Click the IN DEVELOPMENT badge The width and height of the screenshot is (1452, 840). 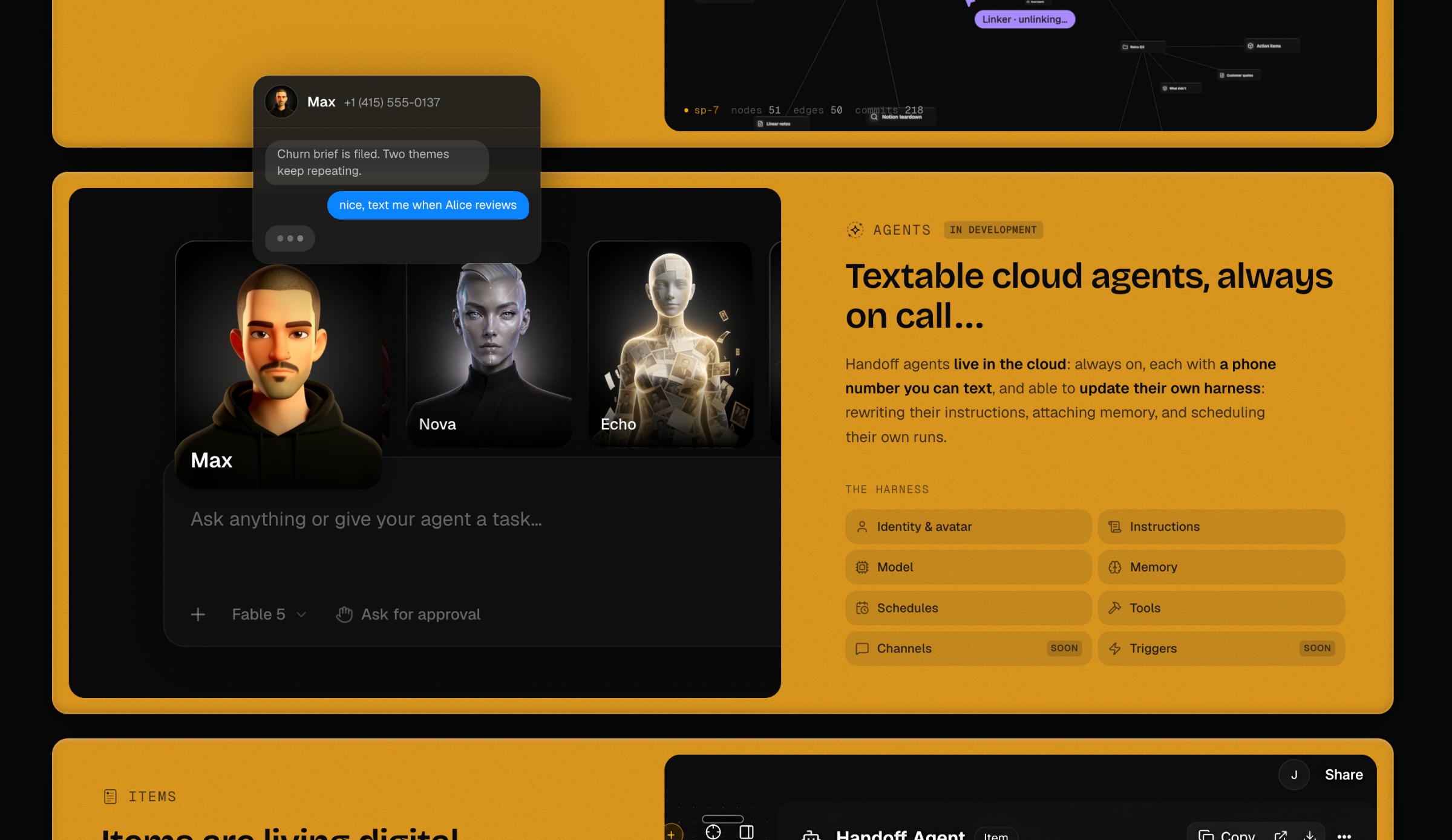click(993, 230)
